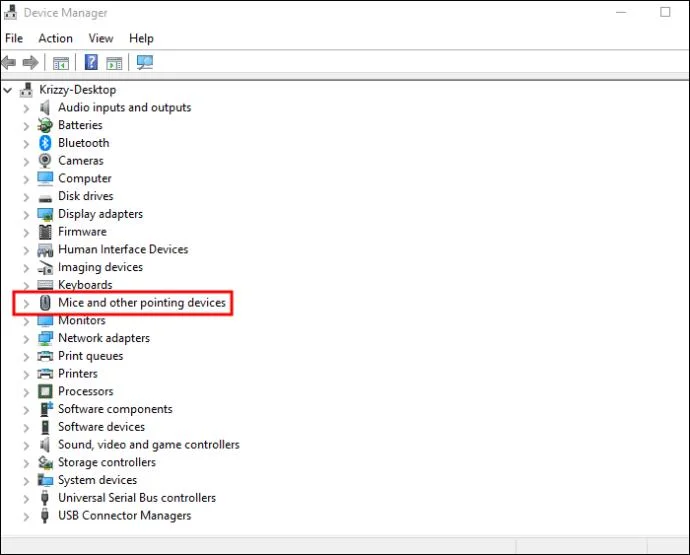Minimize the Device Manager window
690x555 pixels.
click(x=621, y=12)
